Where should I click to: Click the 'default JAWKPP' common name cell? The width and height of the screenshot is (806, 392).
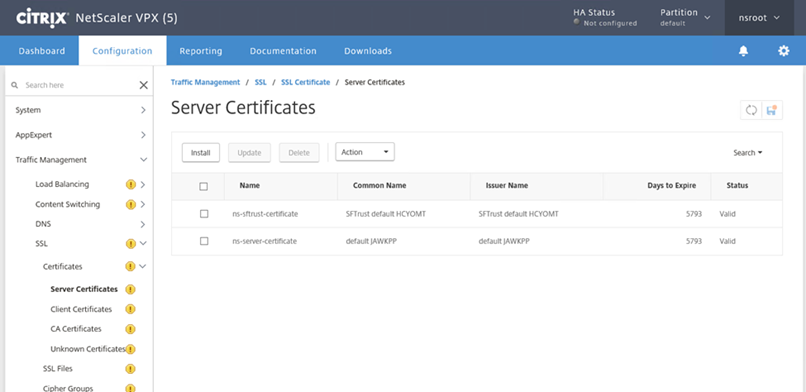[x=371, y=241]
